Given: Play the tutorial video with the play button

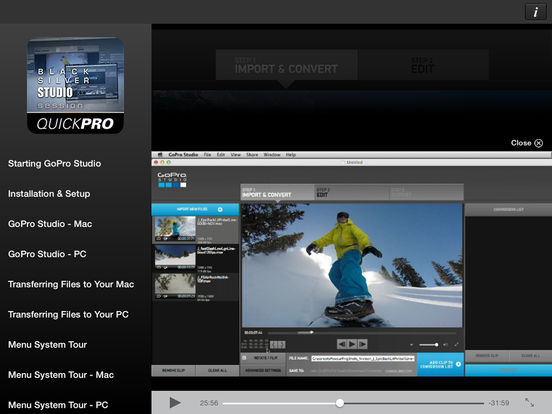Looking at the screenshot, I should pyautogui.click(x=175, y=402).
